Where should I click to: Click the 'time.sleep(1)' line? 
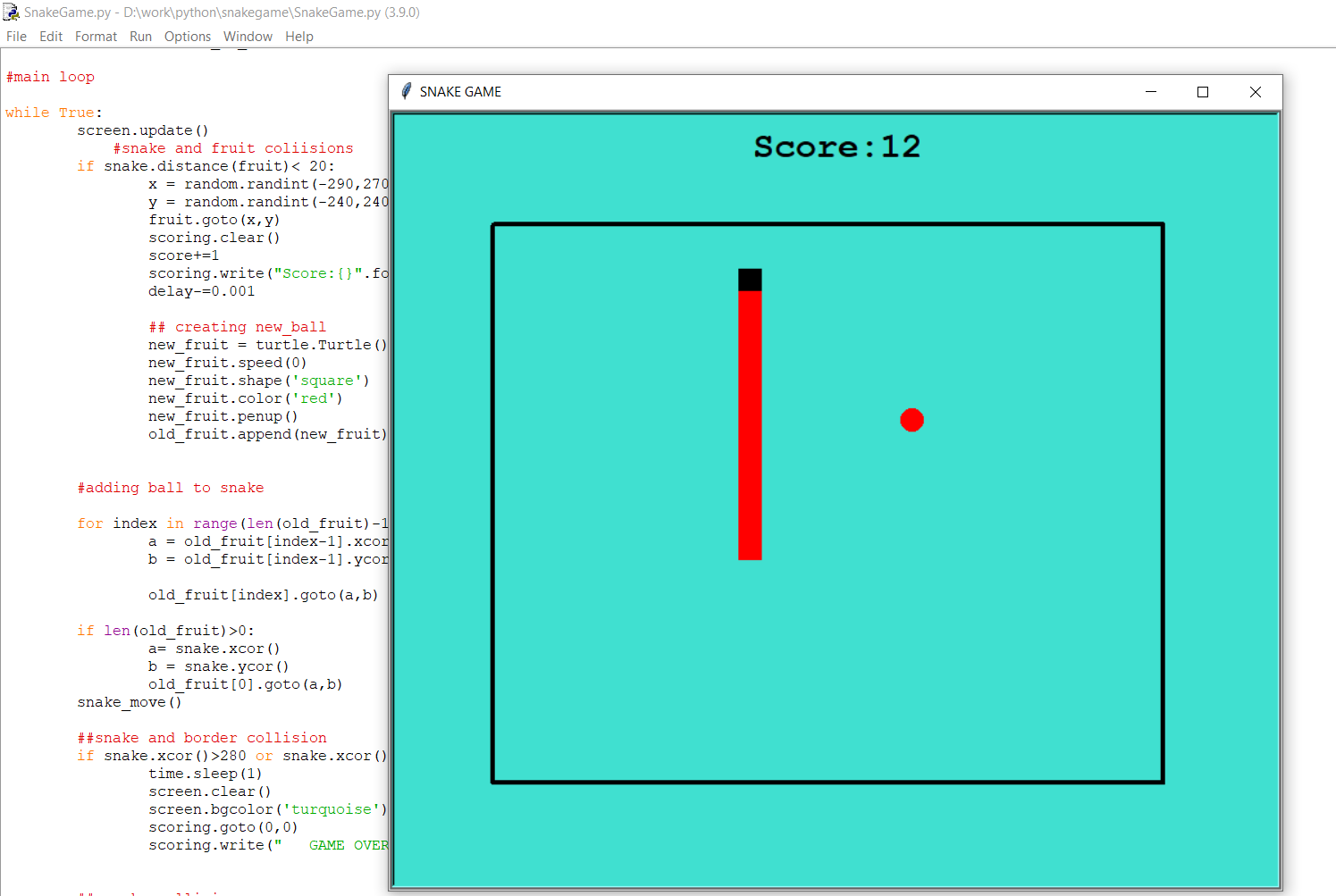(x=206, y=774)
